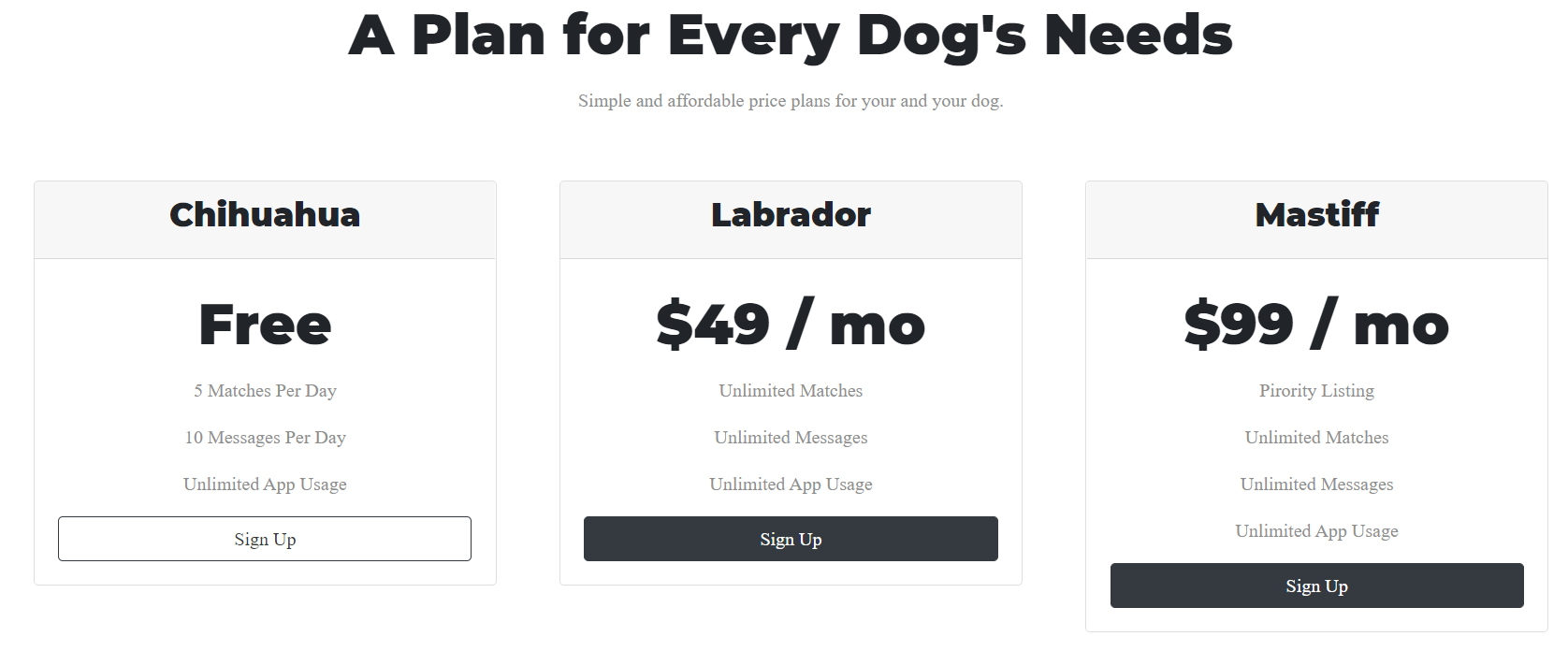This screenshot has width=1568, height=651.
Task: Click Unlimited App Usage under Labrador
Action: pyautogui.click(x=791, y=485)
